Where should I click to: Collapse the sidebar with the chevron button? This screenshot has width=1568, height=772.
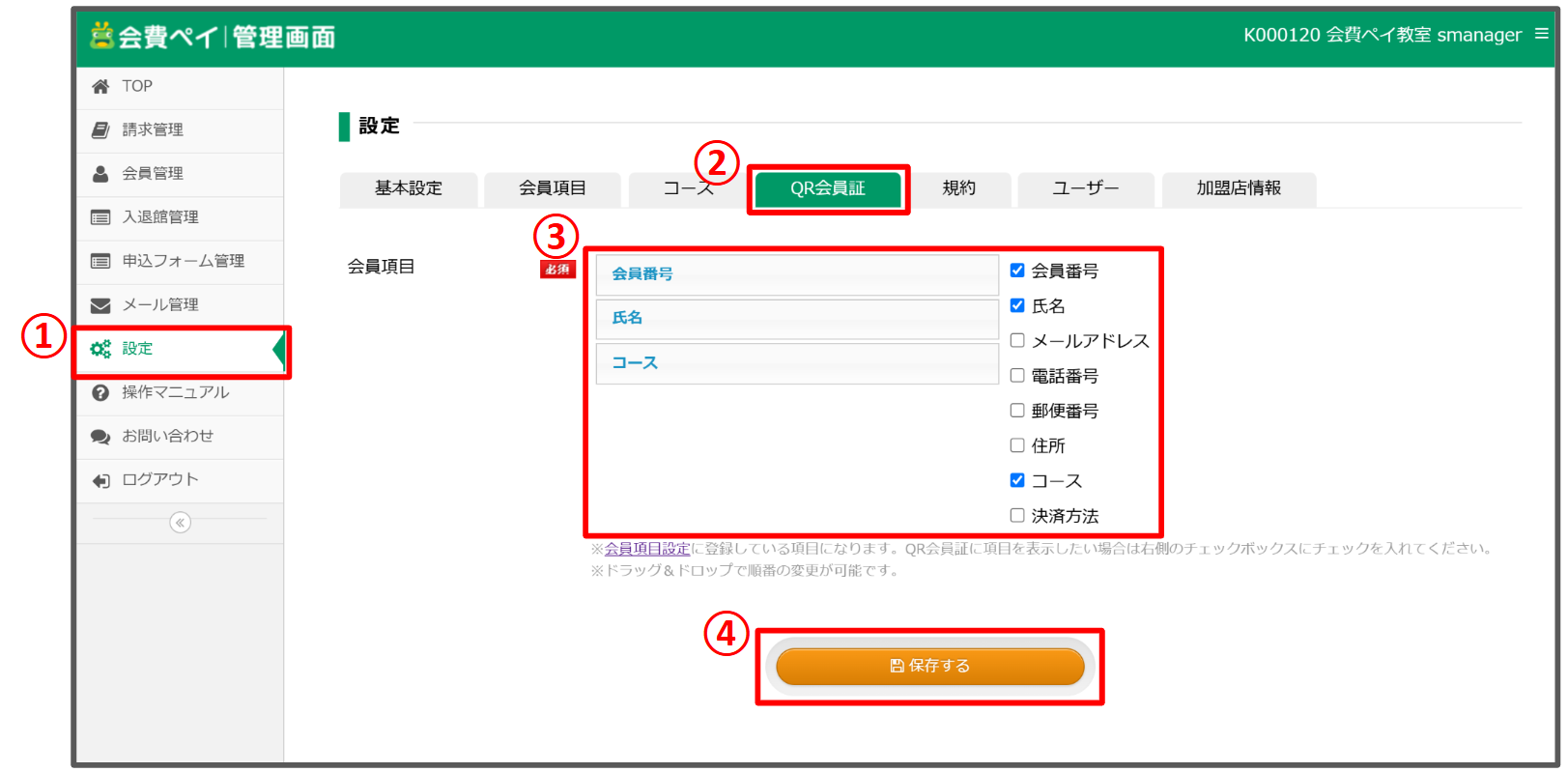pyautogui.click(x=180, y=523)
